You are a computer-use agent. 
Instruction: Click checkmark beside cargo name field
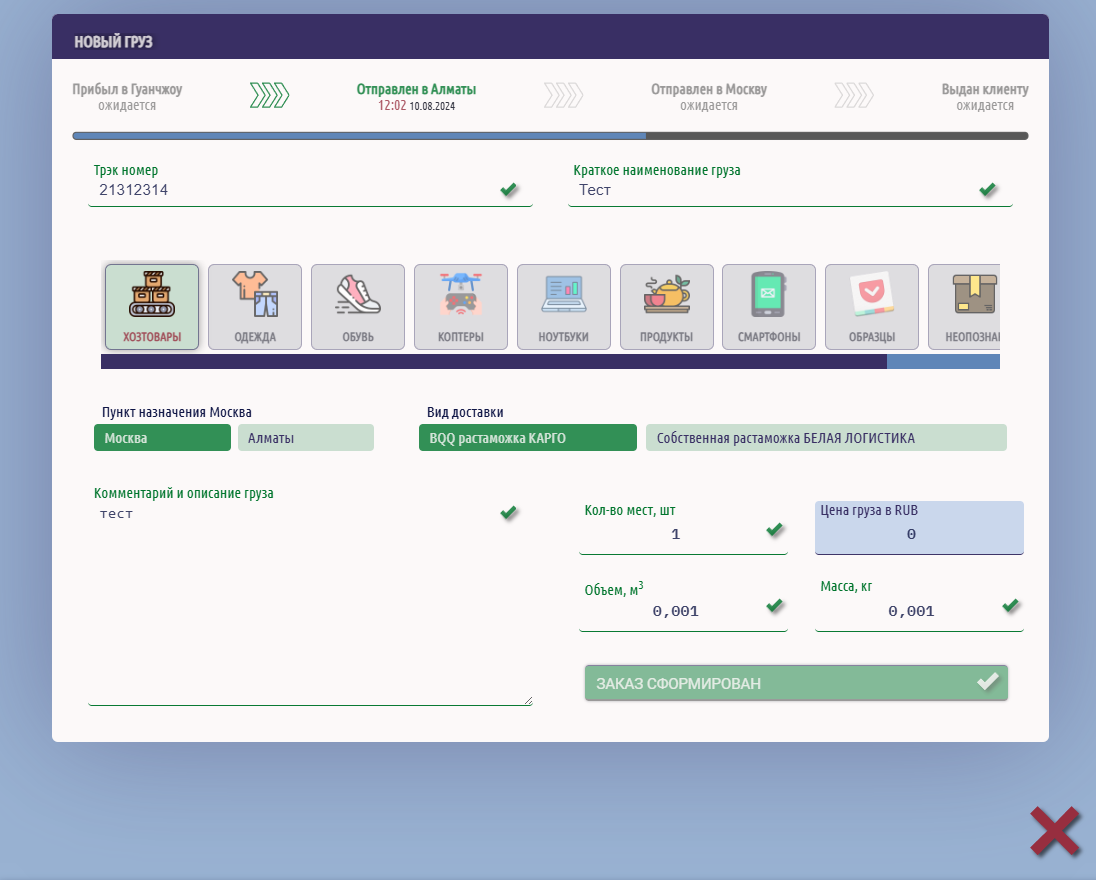coord(988,189)
